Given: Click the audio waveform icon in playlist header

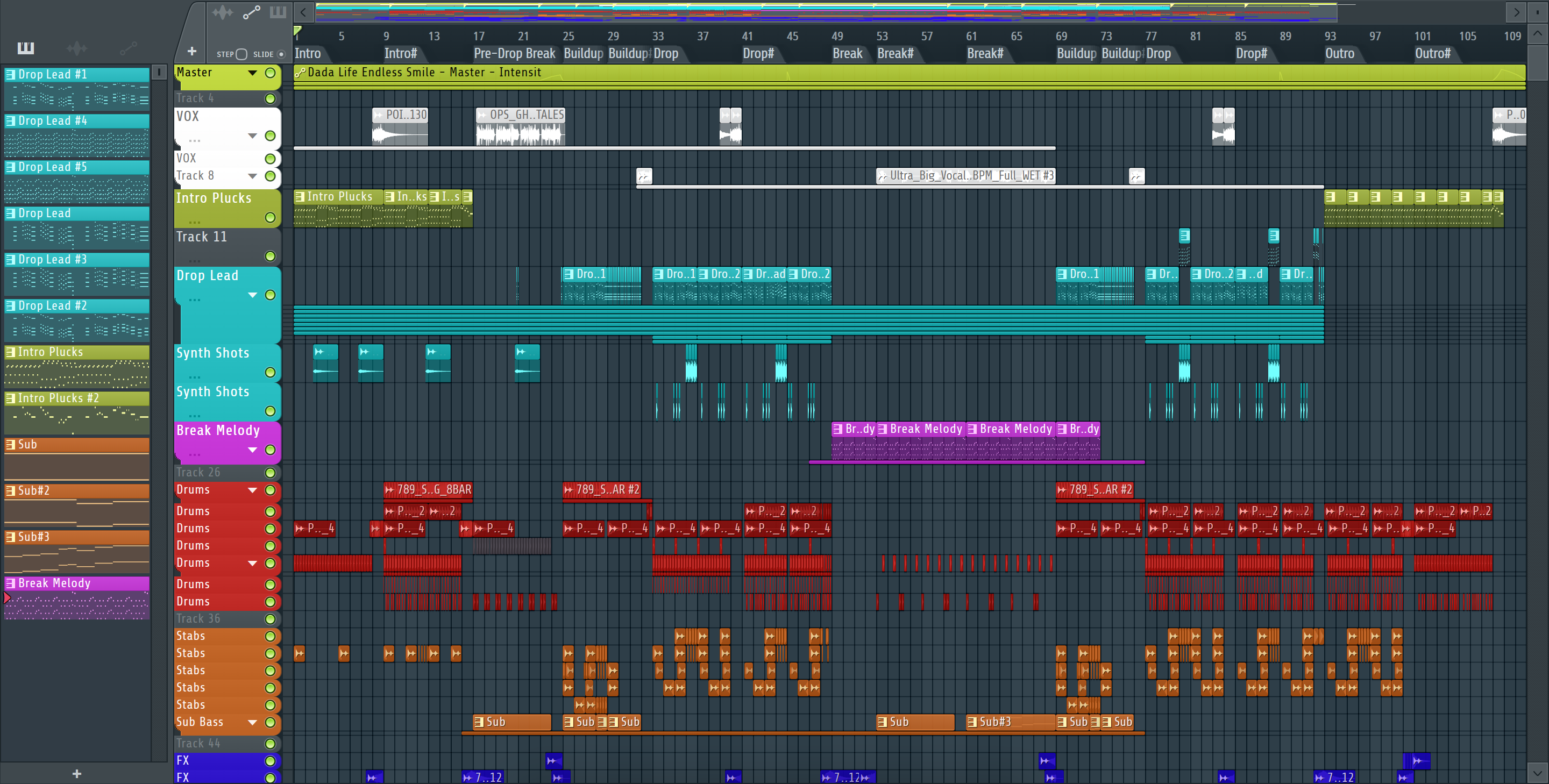Looking at the screenshot, I should (x=223, y=12).
